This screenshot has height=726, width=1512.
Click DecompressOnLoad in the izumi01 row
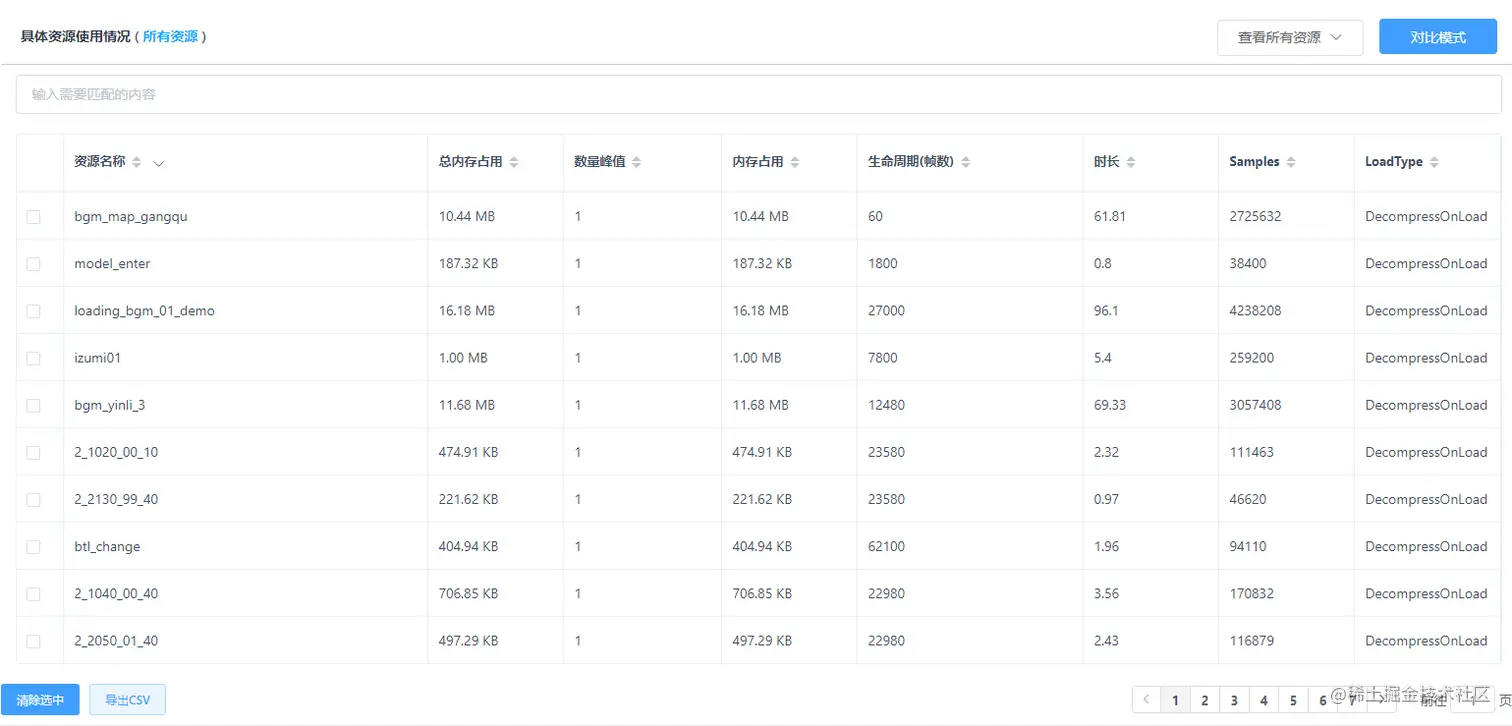1426,358
